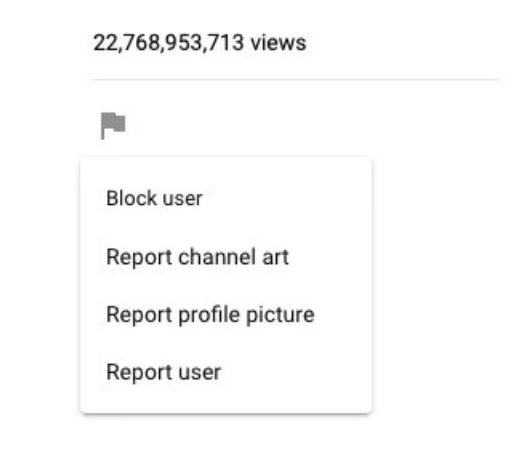This screenshot has height=471, width=530.
Task: Pick the last item in the flag menu
Action: 226,372
